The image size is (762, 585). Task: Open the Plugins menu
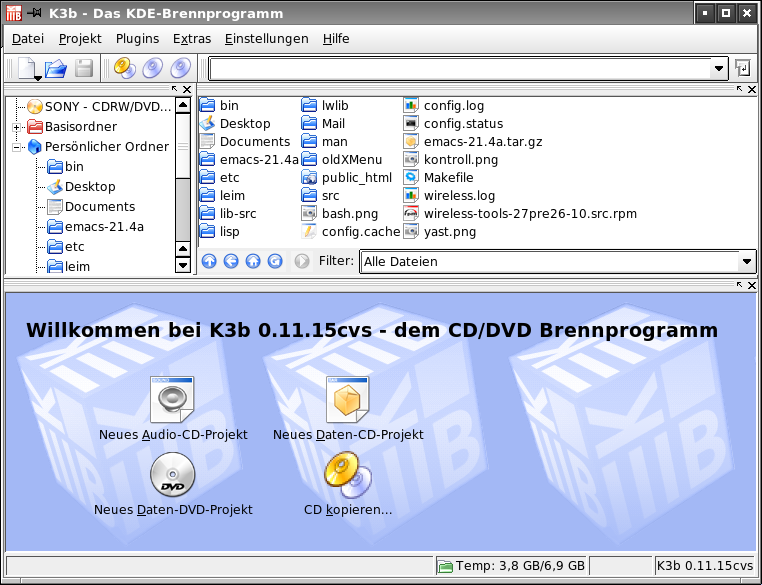(x=137, y=38)
